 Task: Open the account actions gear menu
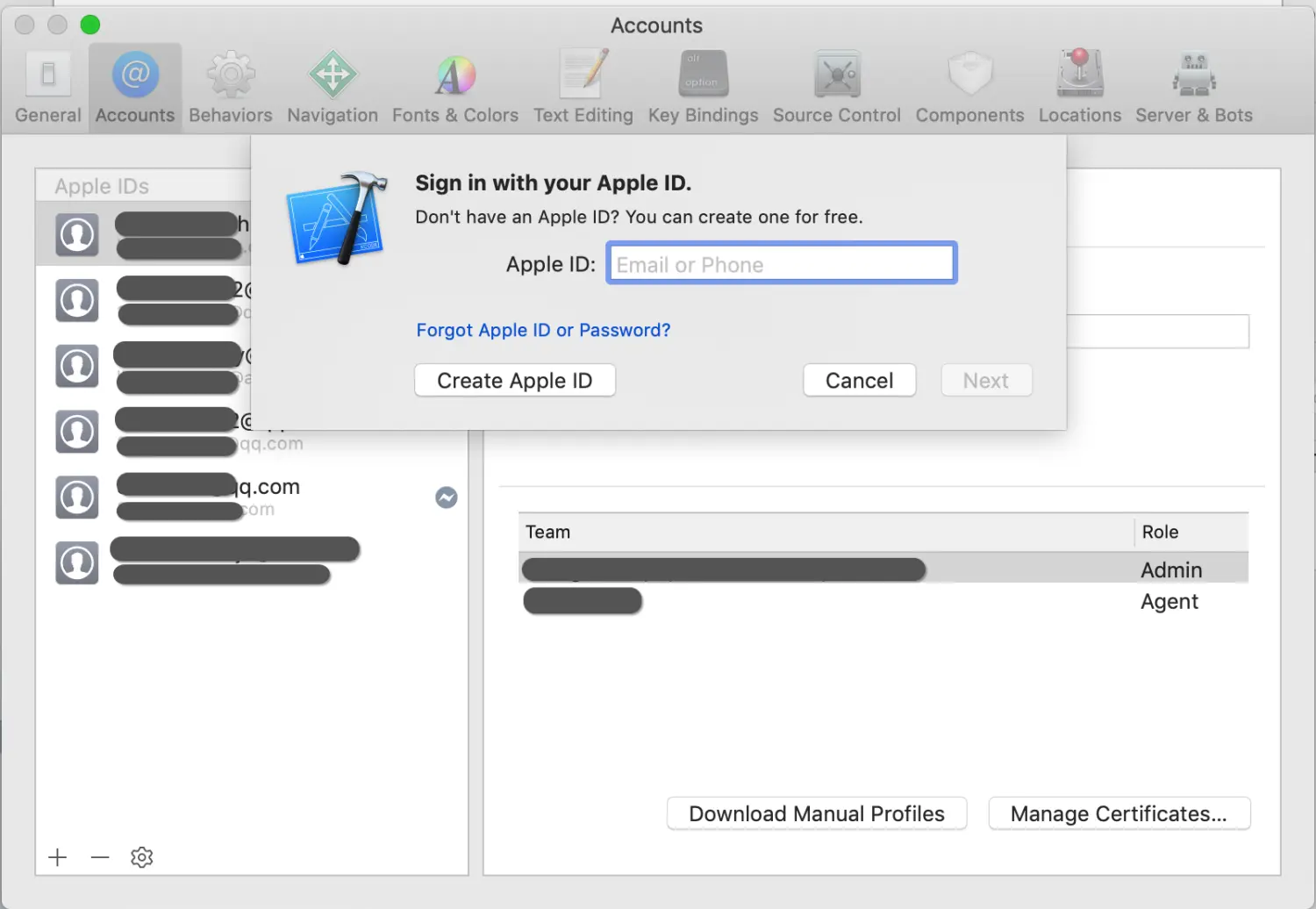tap(142, 857)
